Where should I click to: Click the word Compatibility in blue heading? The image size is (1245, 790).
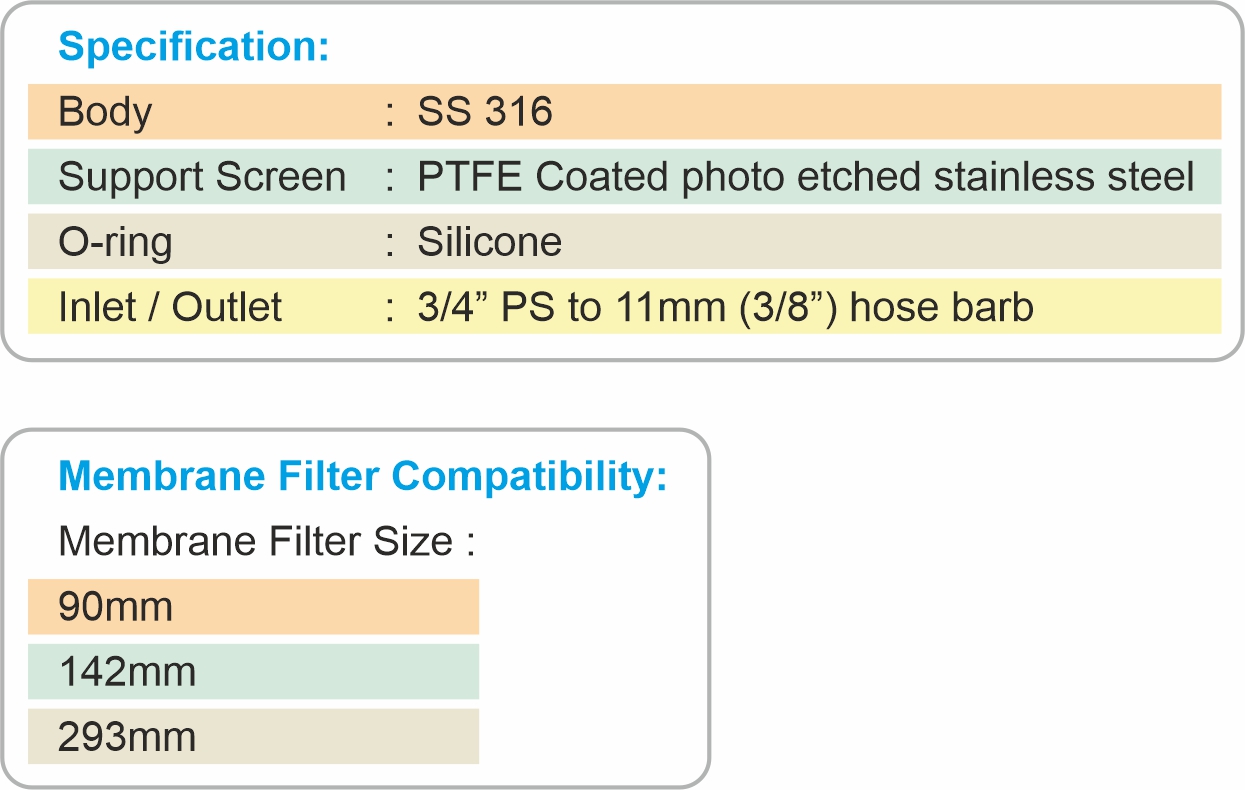[529, 477]
